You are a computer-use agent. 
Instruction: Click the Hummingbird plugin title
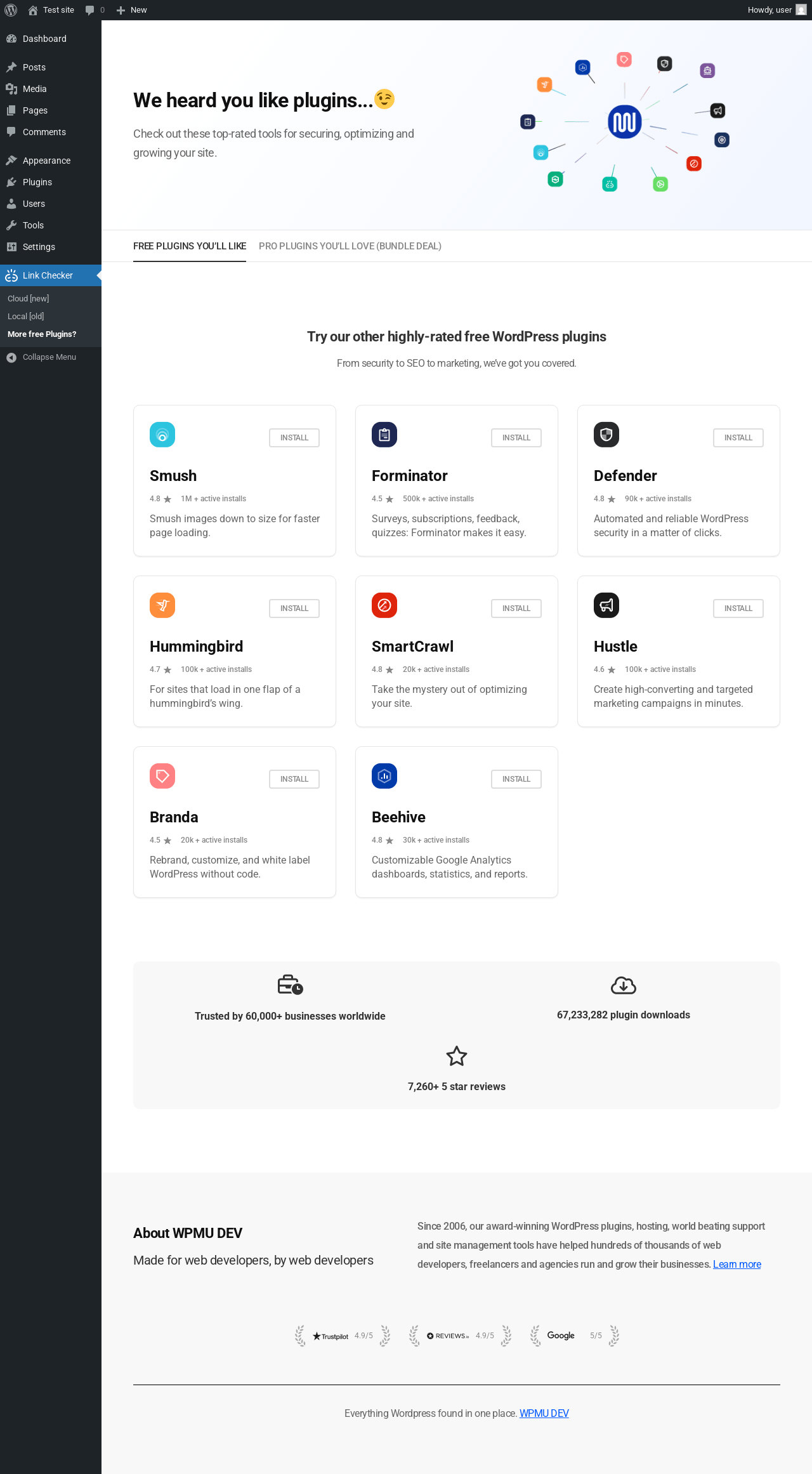(197, 647)
